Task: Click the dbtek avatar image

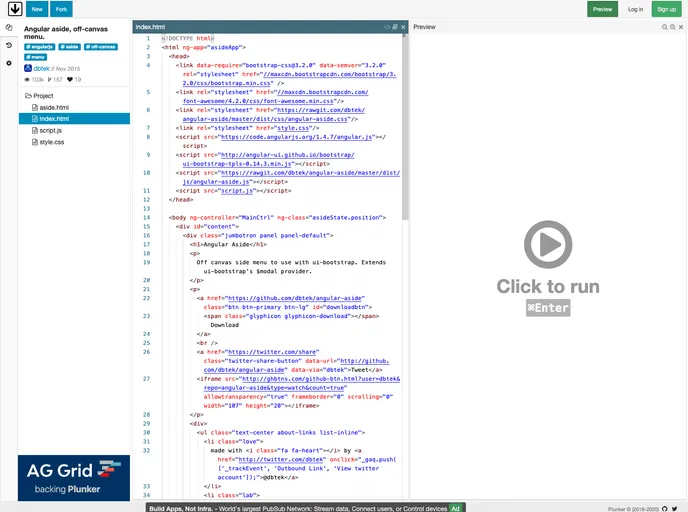Action: 28,68
